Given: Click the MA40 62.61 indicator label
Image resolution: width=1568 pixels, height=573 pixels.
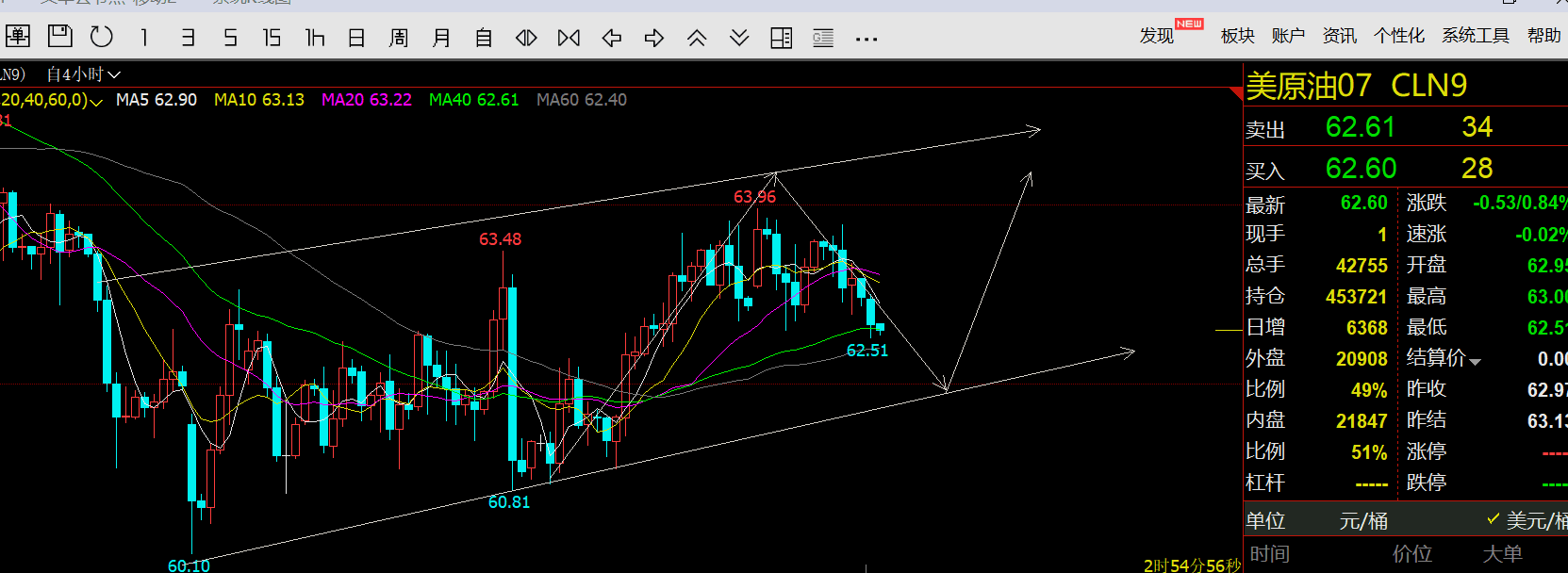Looking at the screenshot, I should [474, 100].
